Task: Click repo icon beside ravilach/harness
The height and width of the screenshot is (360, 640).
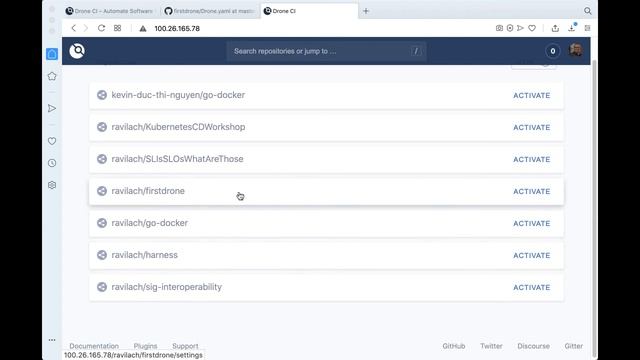Action: 102,255
